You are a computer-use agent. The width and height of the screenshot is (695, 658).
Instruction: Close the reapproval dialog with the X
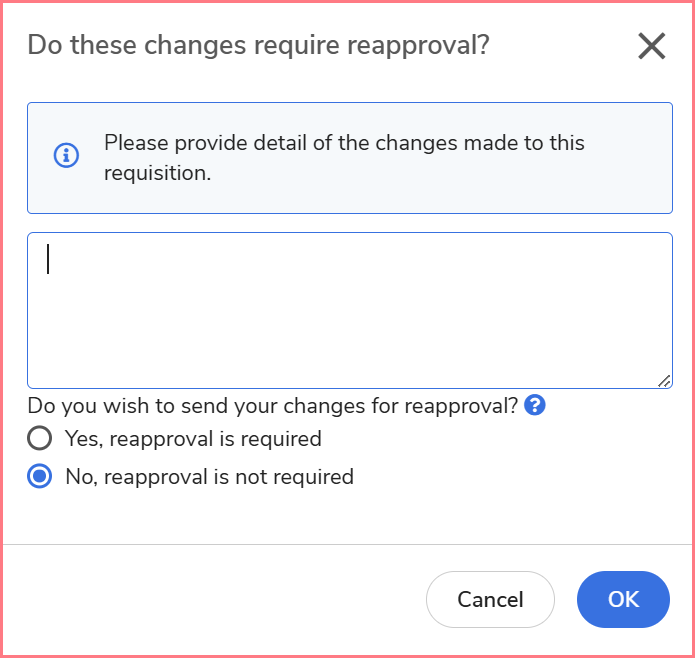tap(651, 46)
